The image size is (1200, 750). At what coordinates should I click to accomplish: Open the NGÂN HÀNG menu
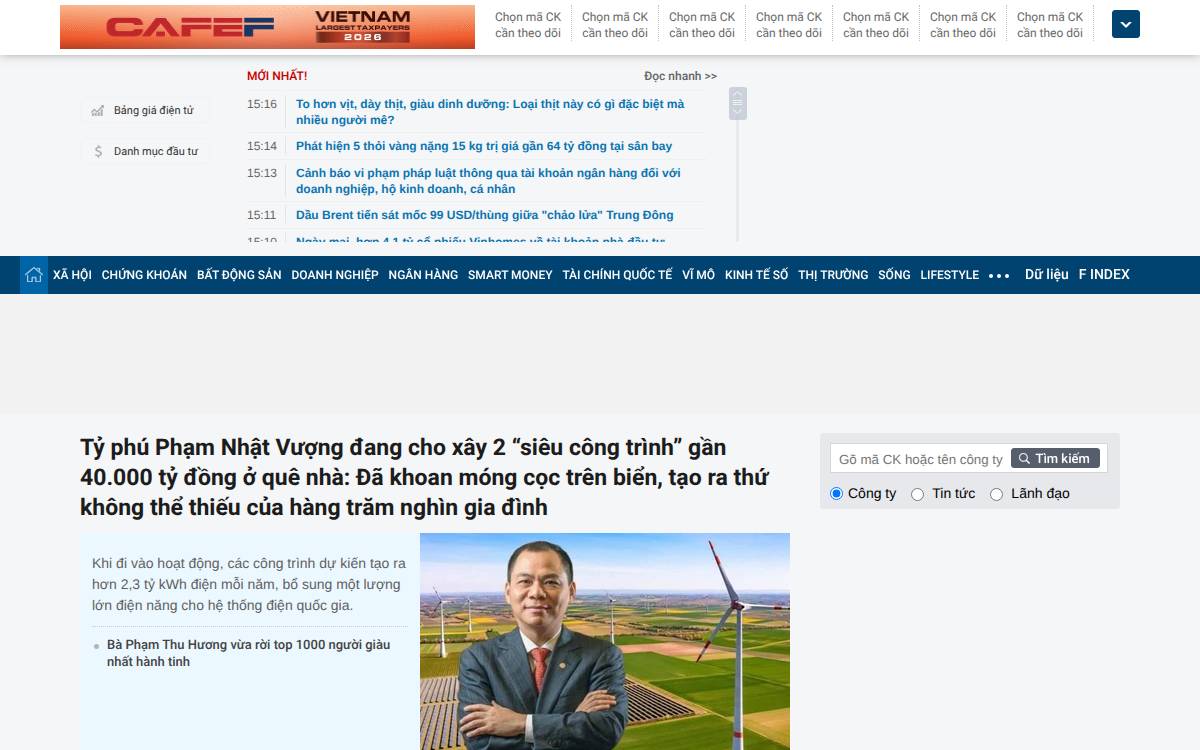pos(423,275)
